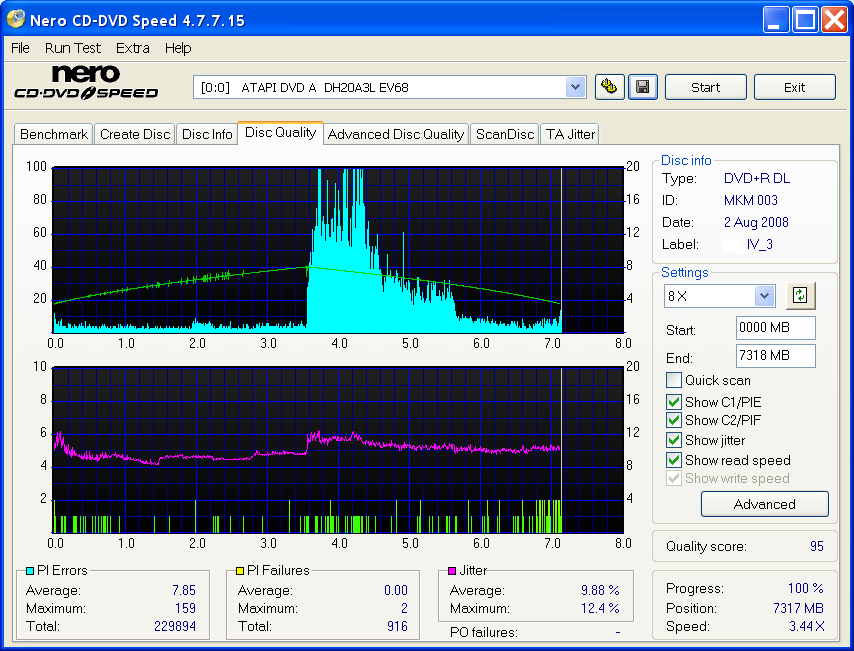The image size is (854, 651).
Task: Open the Extra menu
Action: tap(132, 48)
